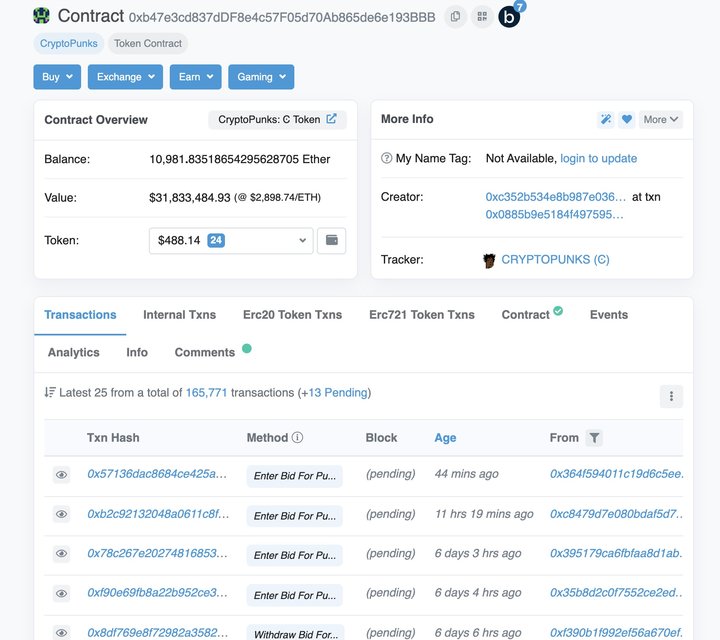Image resolution: width=720 pixels, height=640 pixels.
Task: Show the QR code for the address
Action: click(x=482, y=17)
